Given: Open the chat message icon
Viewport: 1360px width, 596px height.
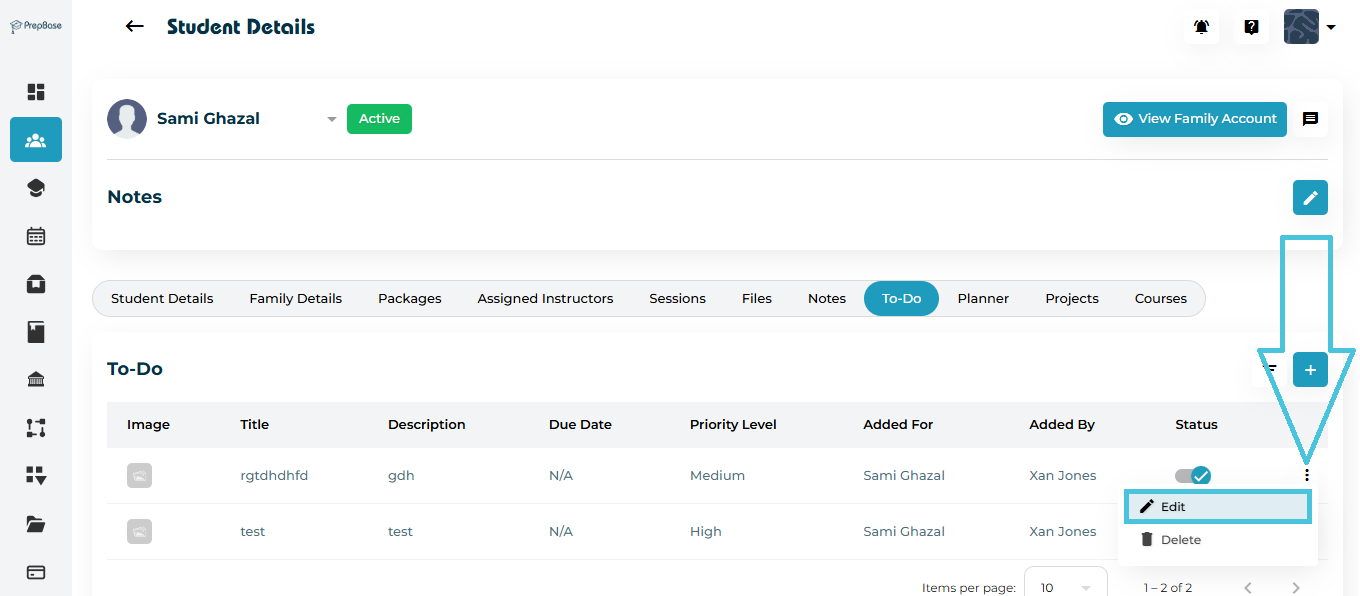Looking at the screenshot, I should 1310,119.
